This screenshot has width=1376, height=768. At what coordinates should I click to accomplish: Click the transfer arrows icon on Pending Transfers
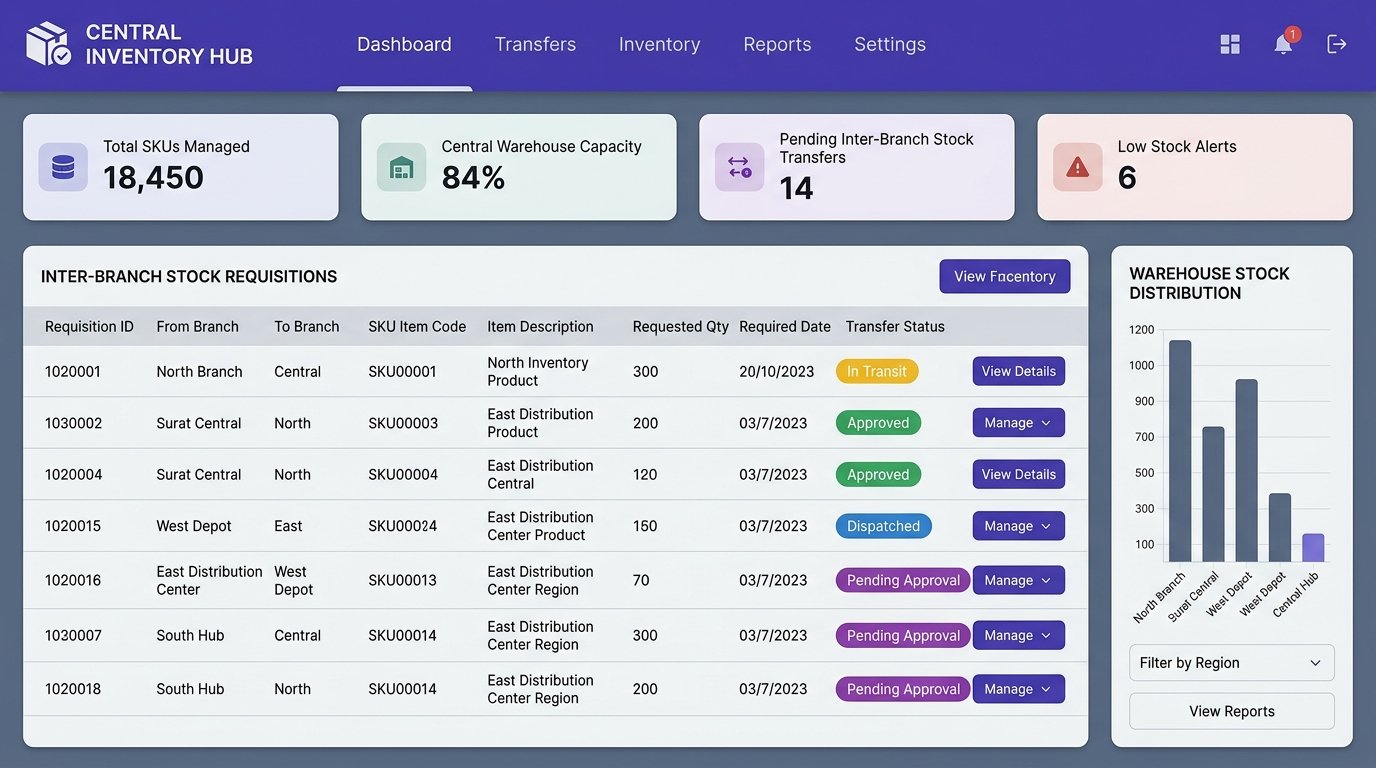[x=739, y=167]
